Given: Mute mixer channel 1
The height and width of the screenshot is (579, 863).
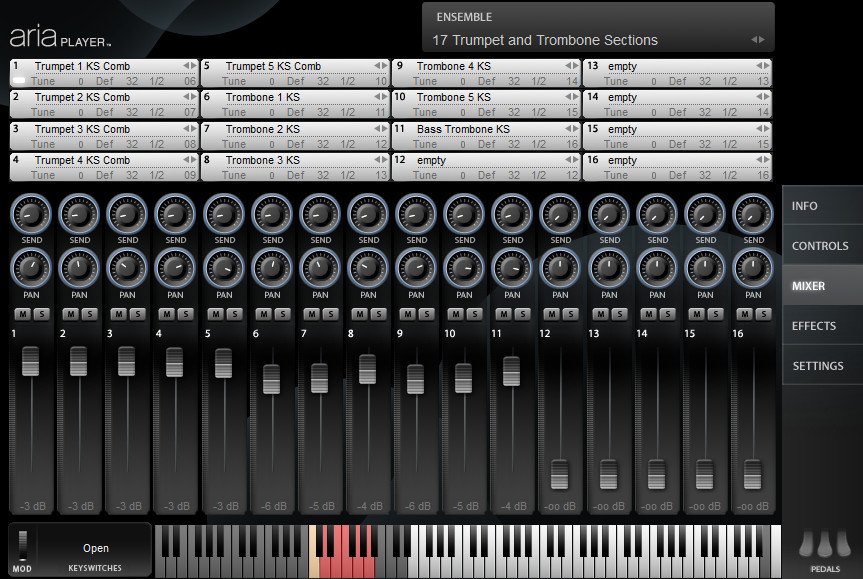Looking at the screenshot, I should pyautogui.click(x=23, y=314).
